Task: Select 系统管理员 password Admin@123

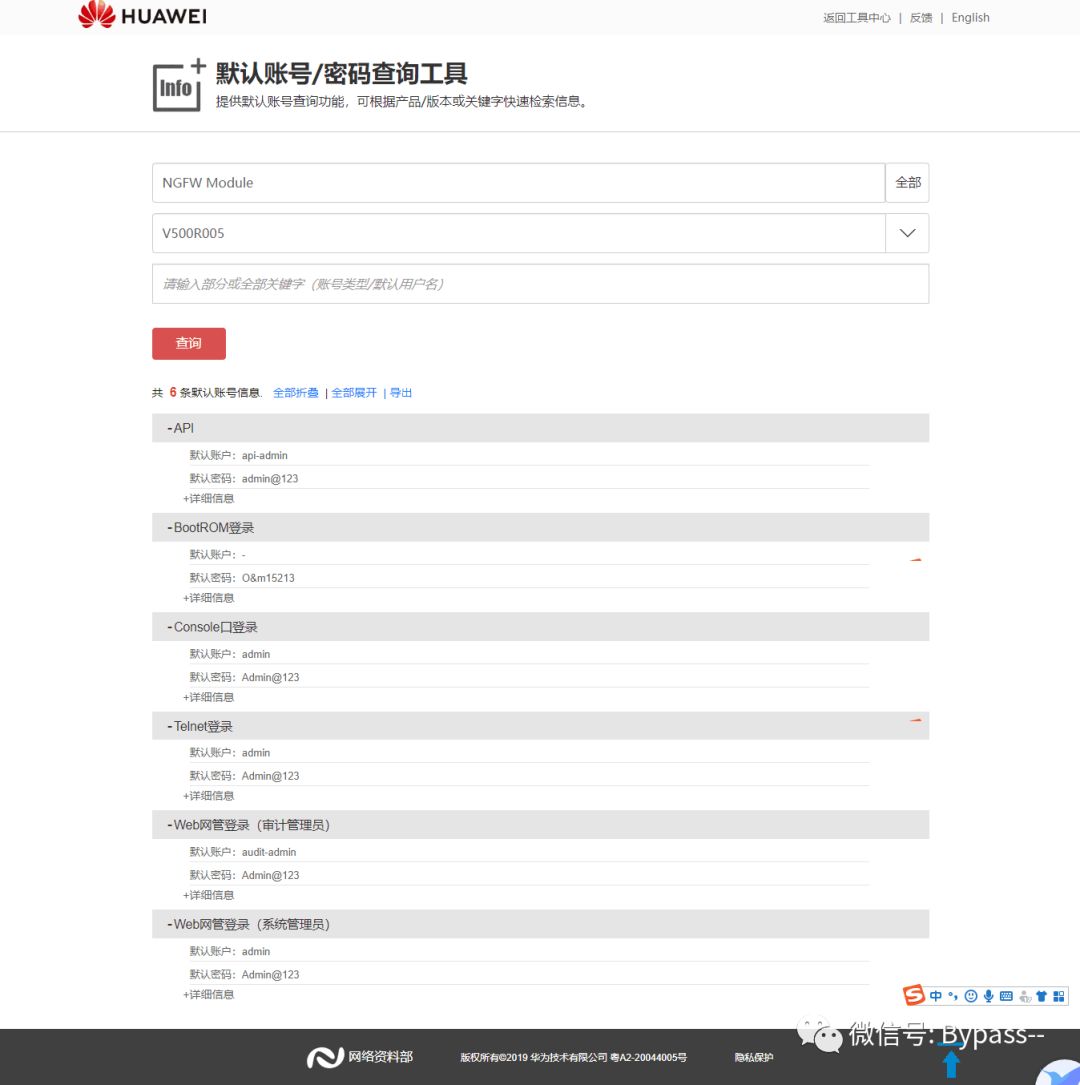Action: pos(271,975)
